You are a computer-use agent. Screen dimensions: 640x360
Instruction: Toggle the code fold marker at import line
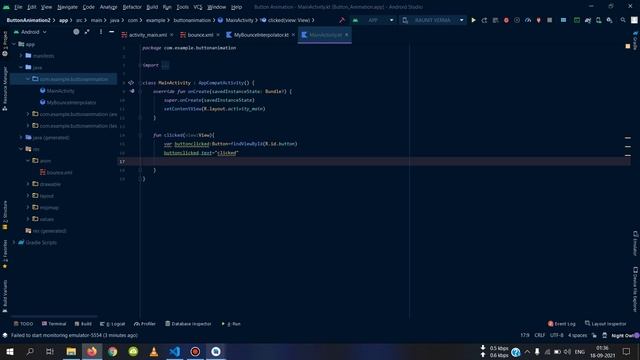140,65
